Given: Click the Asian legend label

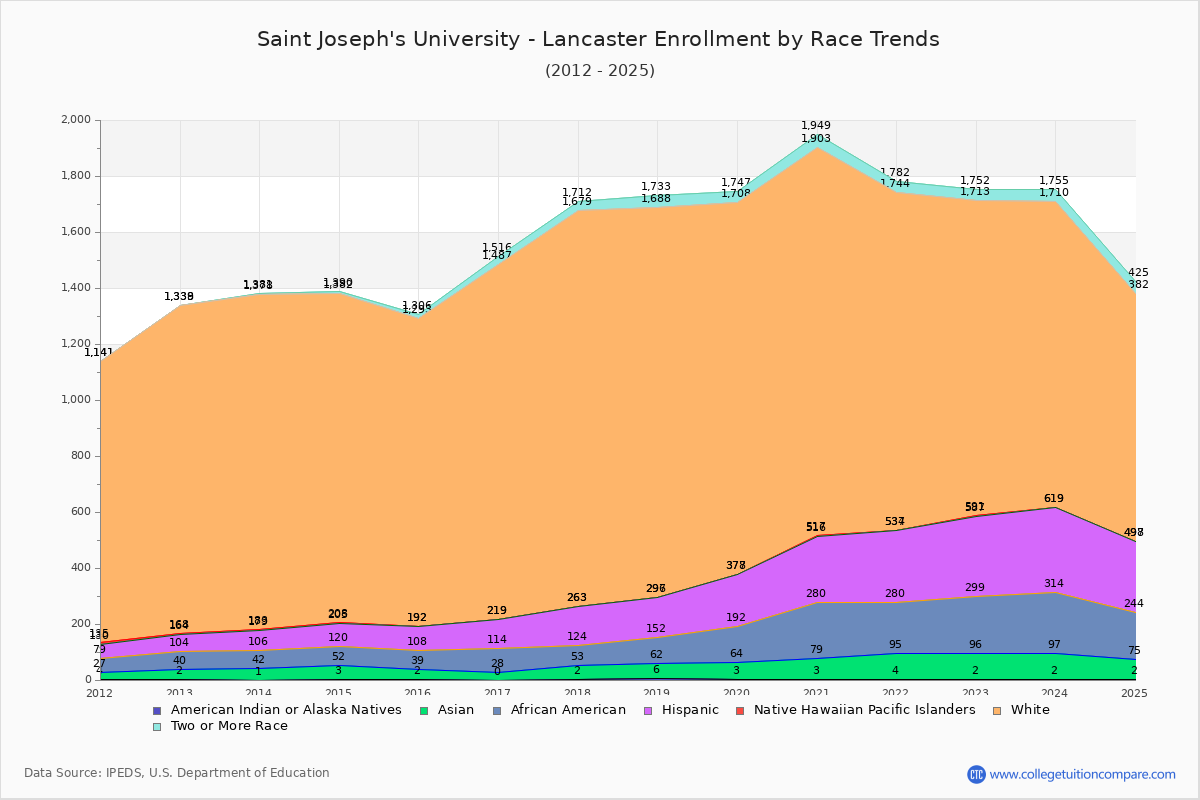Looking at the screenshot, I should (x=455, y=710).
